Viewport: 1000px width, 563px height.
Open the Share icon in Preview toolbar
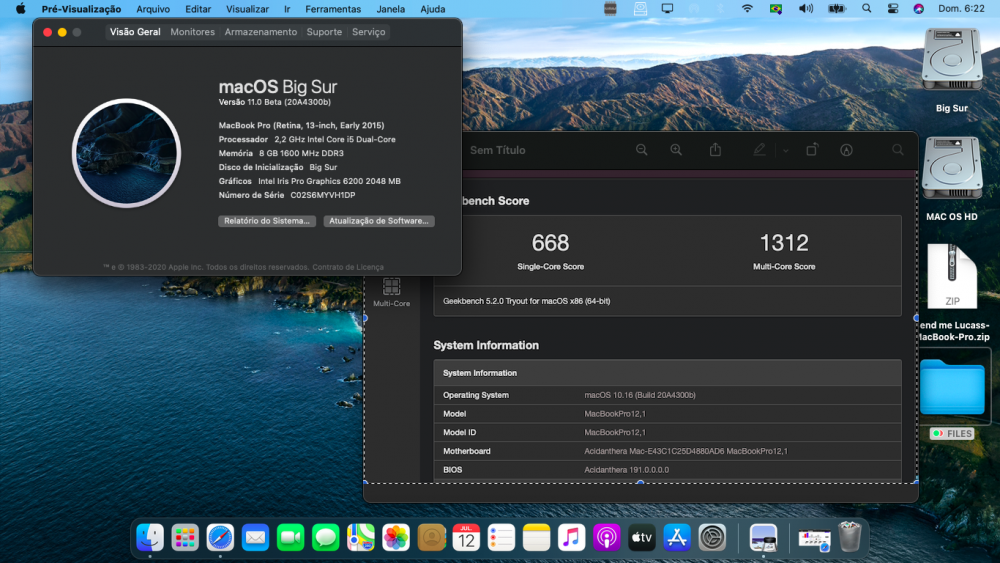tap(716, 150)
